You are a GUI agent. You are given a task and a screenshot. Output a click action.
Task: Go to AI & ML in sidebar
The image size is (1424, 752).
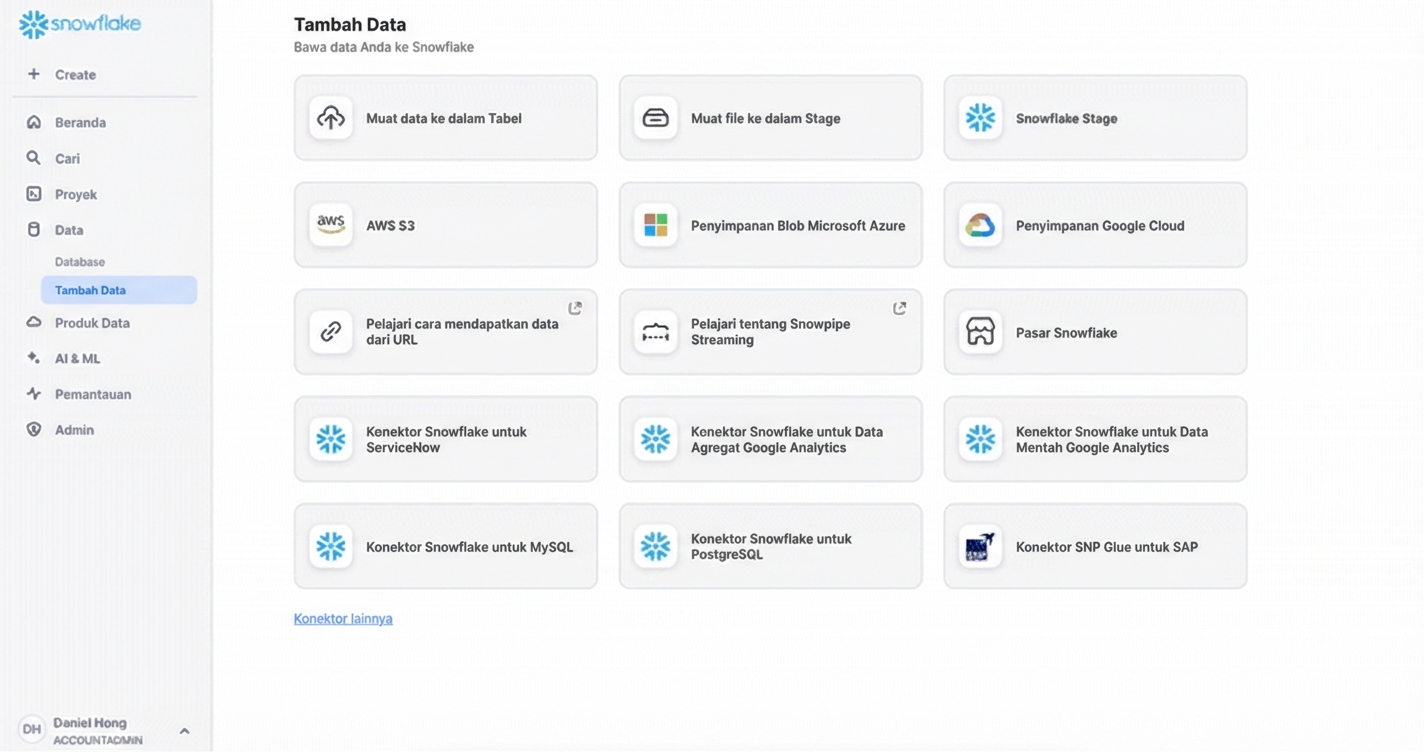[x=77, y=358]
